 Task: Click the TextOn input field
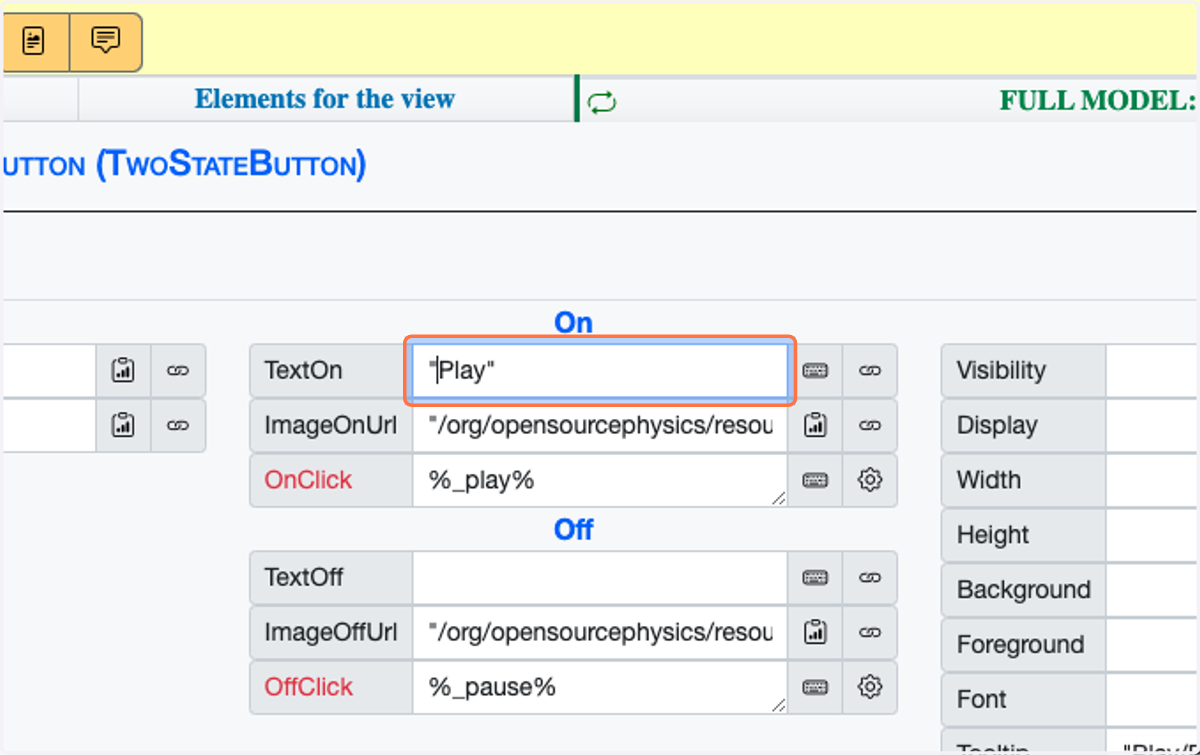pyautogui.click(x=600, y=371)
